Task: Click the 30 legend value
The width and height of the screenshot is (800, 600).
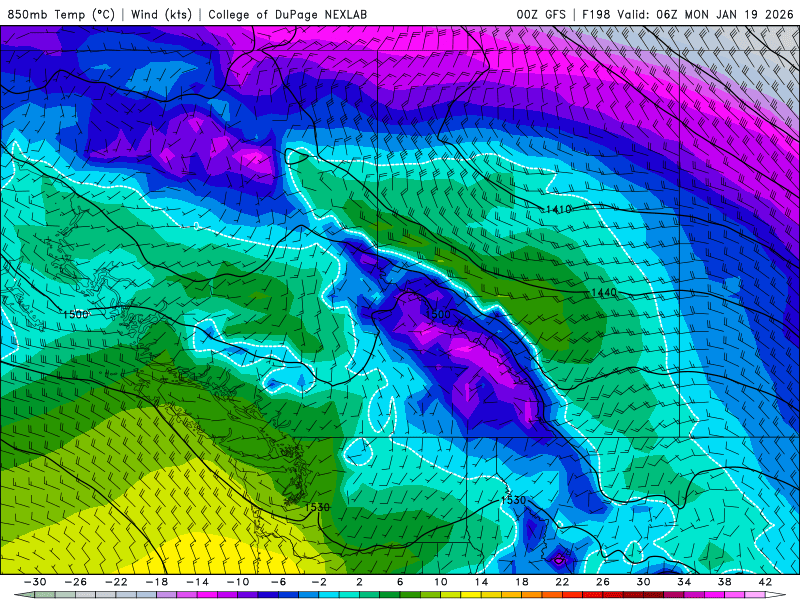Action: [x=643, y=582]
